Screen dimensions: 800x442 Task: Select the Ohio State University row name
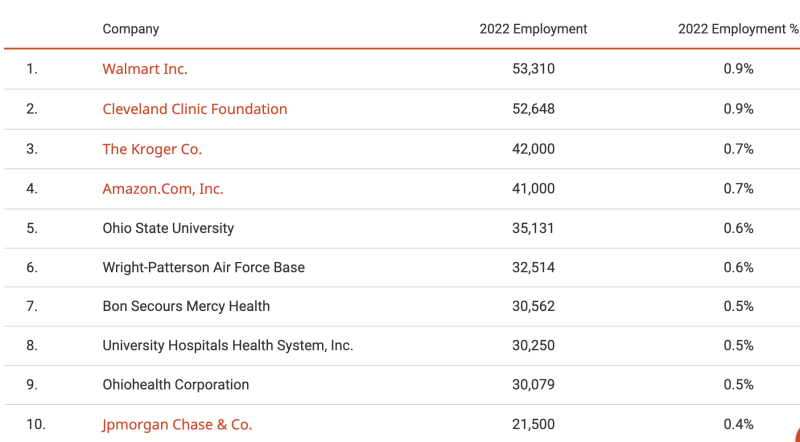tap(168, 228)
